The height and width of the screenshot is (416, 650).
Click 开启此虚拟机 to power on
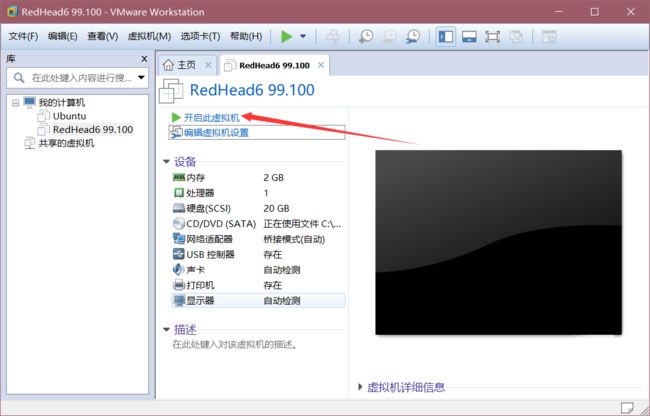(x=211, y=118)
